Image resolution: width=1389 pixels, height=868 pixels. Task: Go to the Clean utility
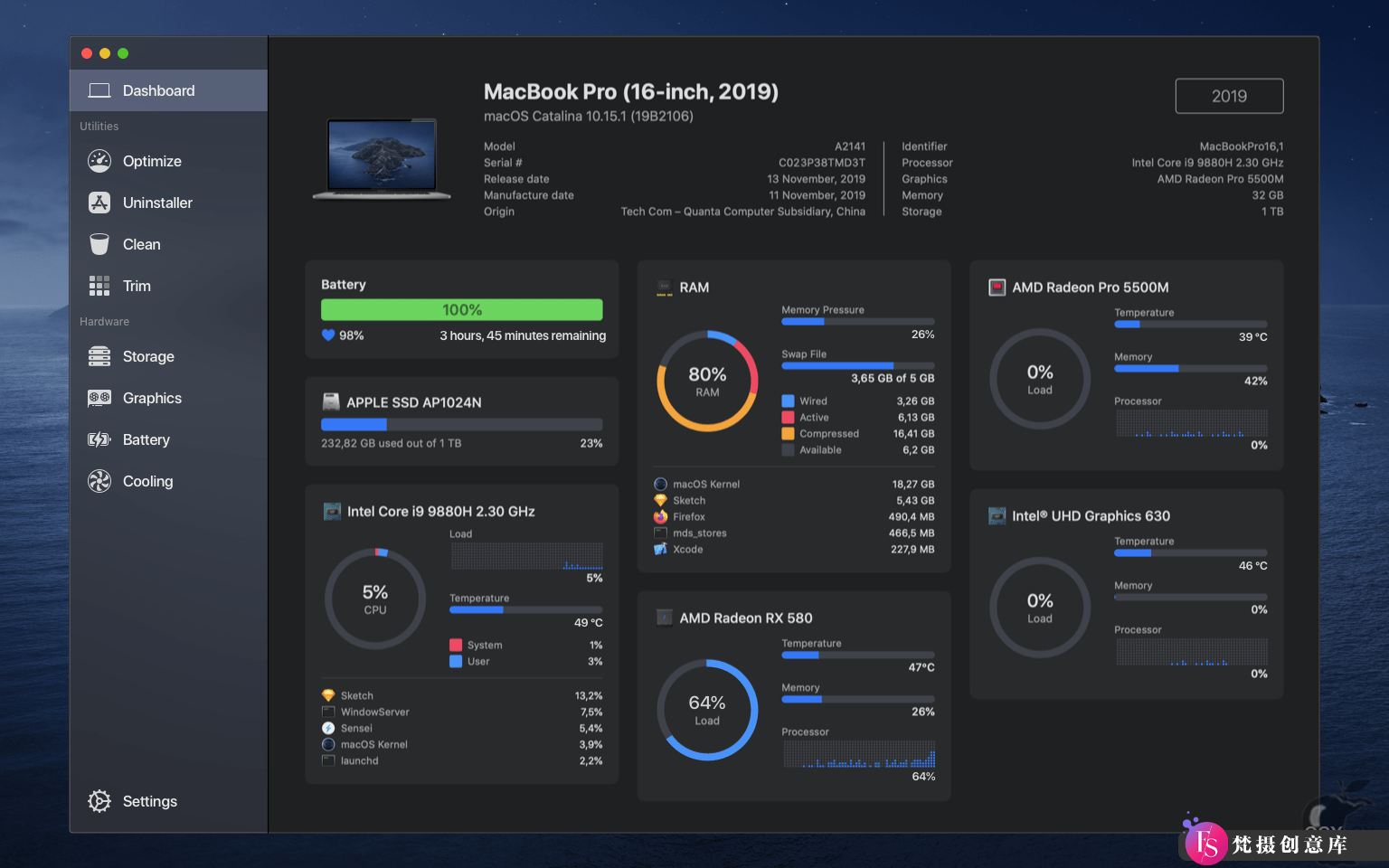[168, 244]
